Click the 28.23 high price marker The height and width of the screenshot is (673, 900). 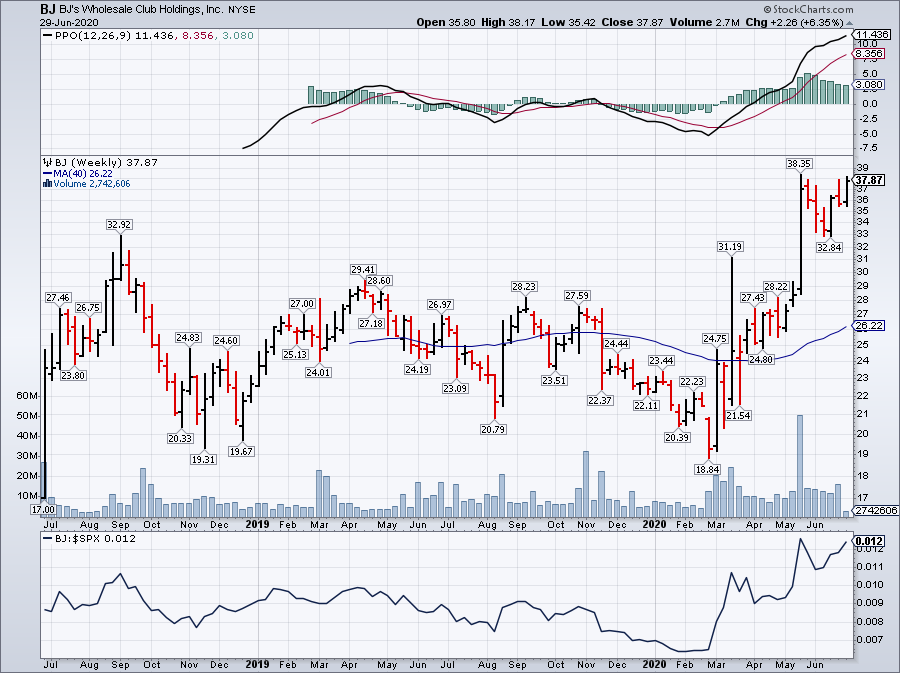tap(524, 286)
